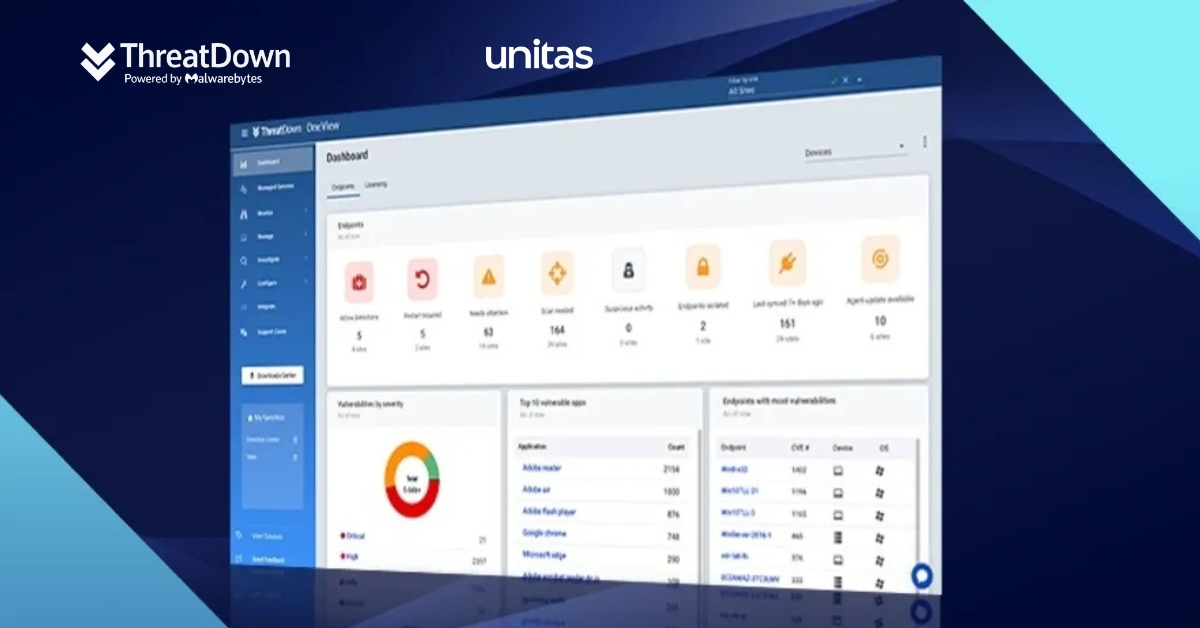Open View Tutorials in the sidebar
1200x628 pixels.
[266, 537]
